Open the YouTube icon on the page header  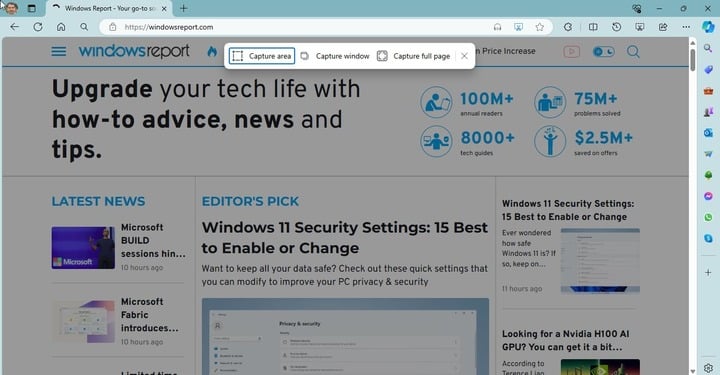pos(571,51)
